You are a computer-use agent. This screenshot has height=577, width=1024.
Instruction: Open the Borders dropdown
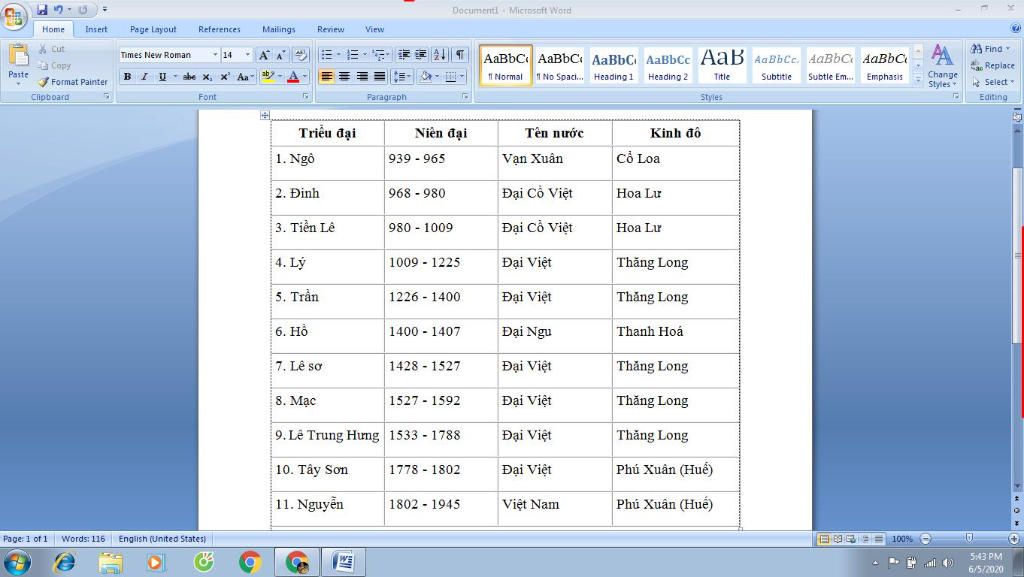[x=462, y=77]
